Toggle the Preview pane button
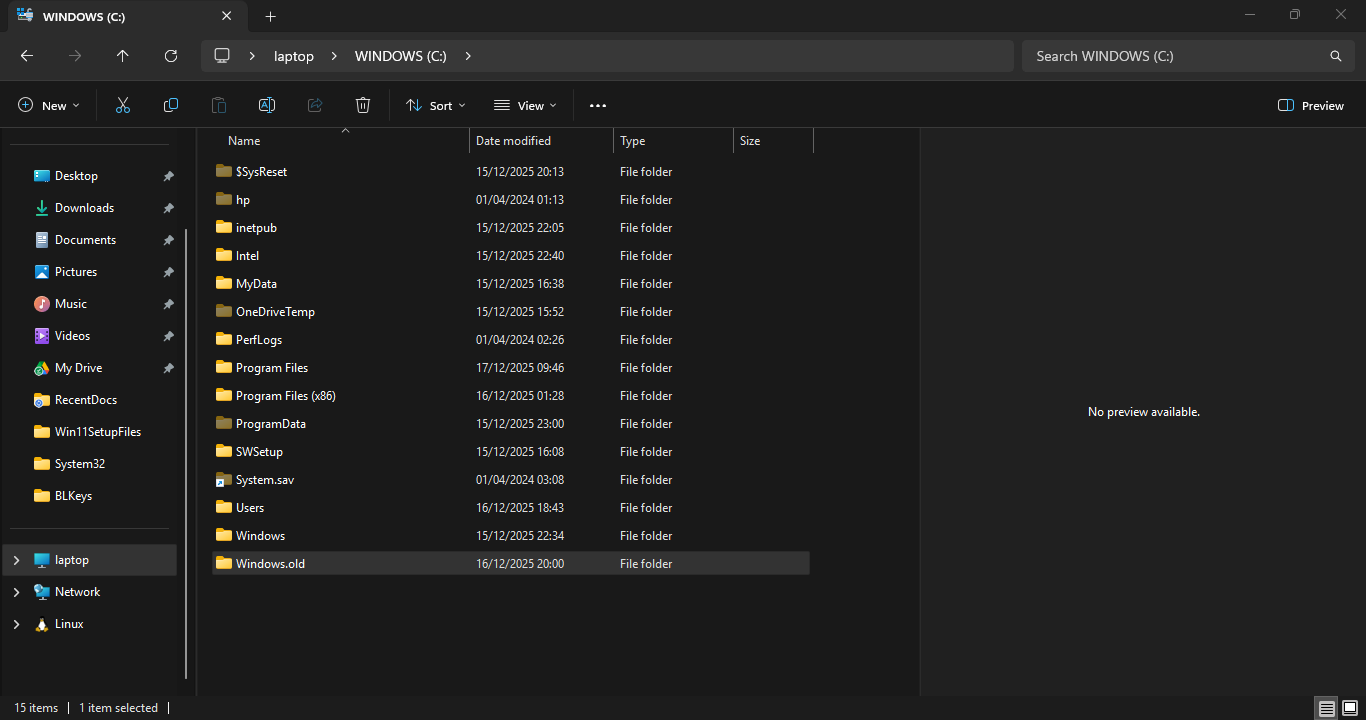The image size is (1366, 720). [1311, 105]
